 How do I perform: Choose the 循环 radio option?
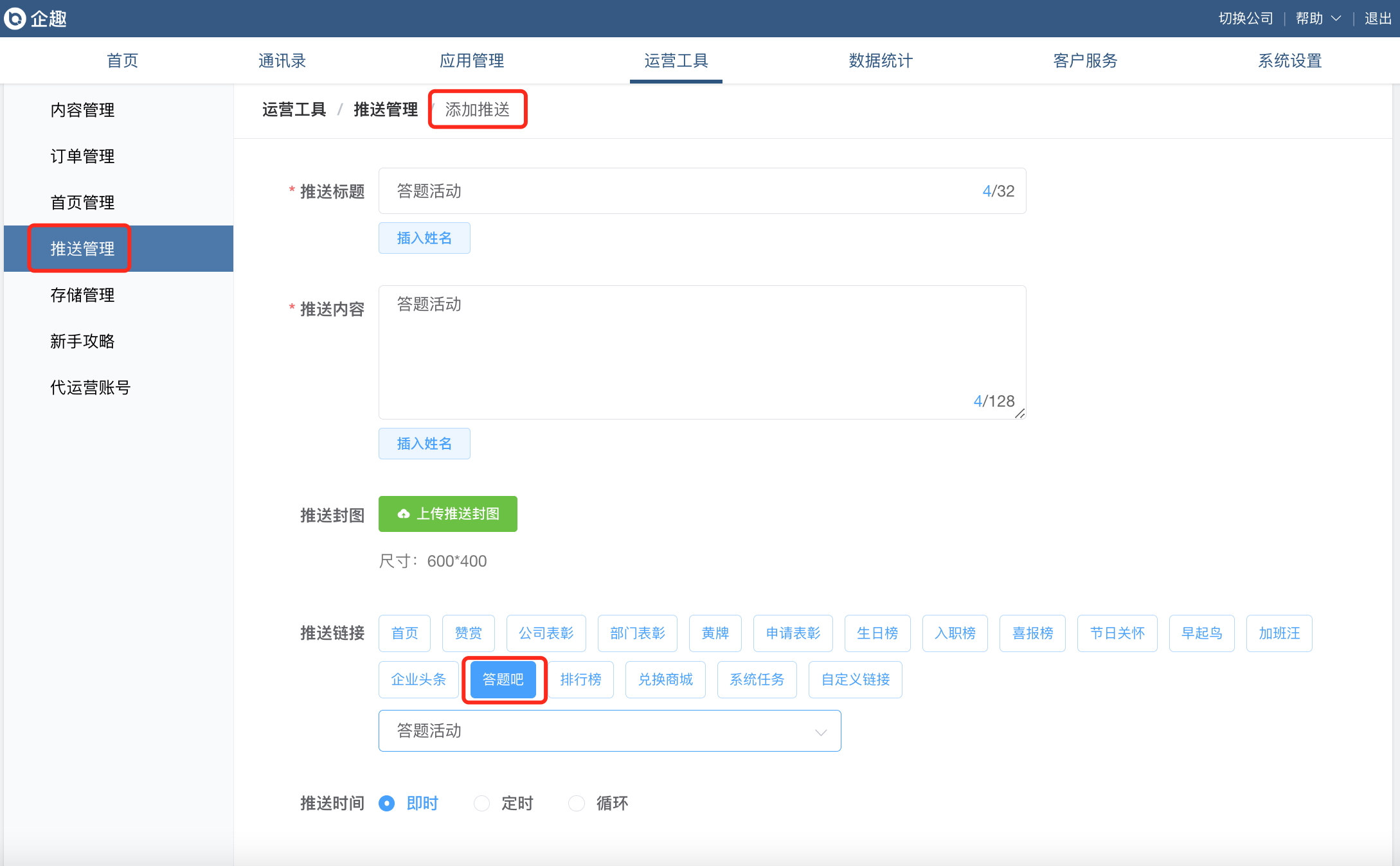[x=577, y=803]
